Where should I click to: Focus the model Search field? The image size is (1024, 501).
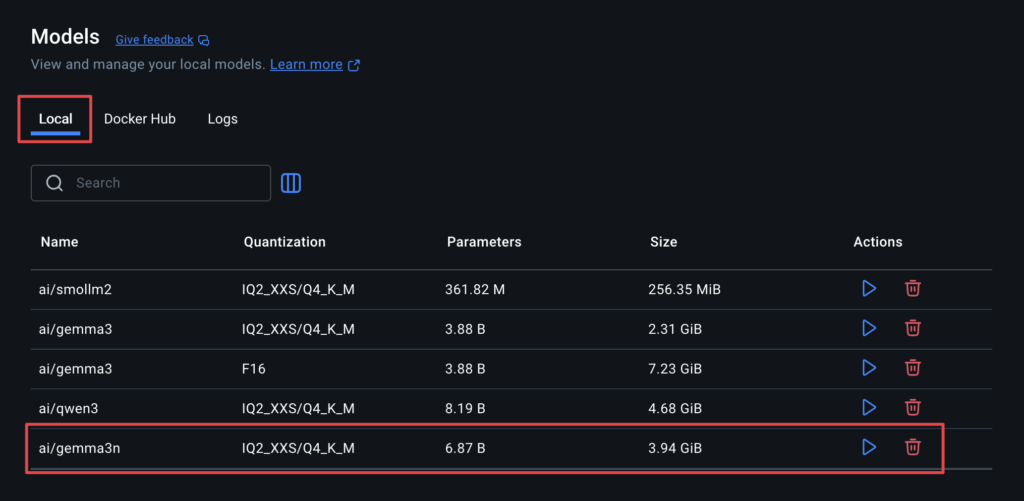(151, 183)
